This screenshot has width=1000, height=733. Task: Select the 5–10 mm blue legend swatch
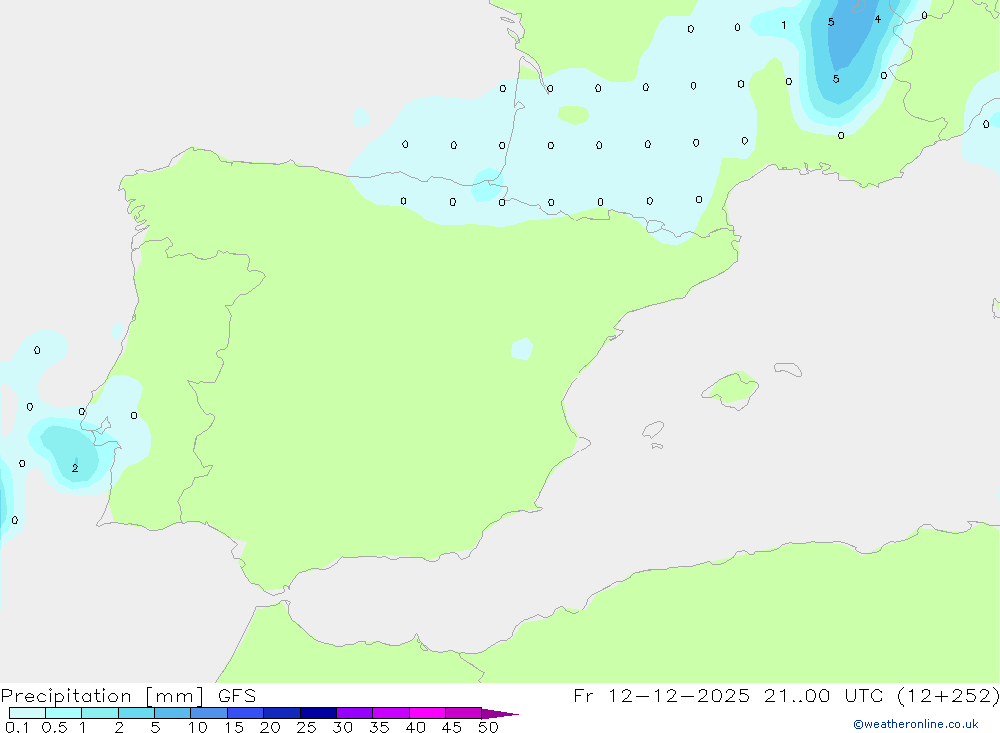[x=173, y=713]
